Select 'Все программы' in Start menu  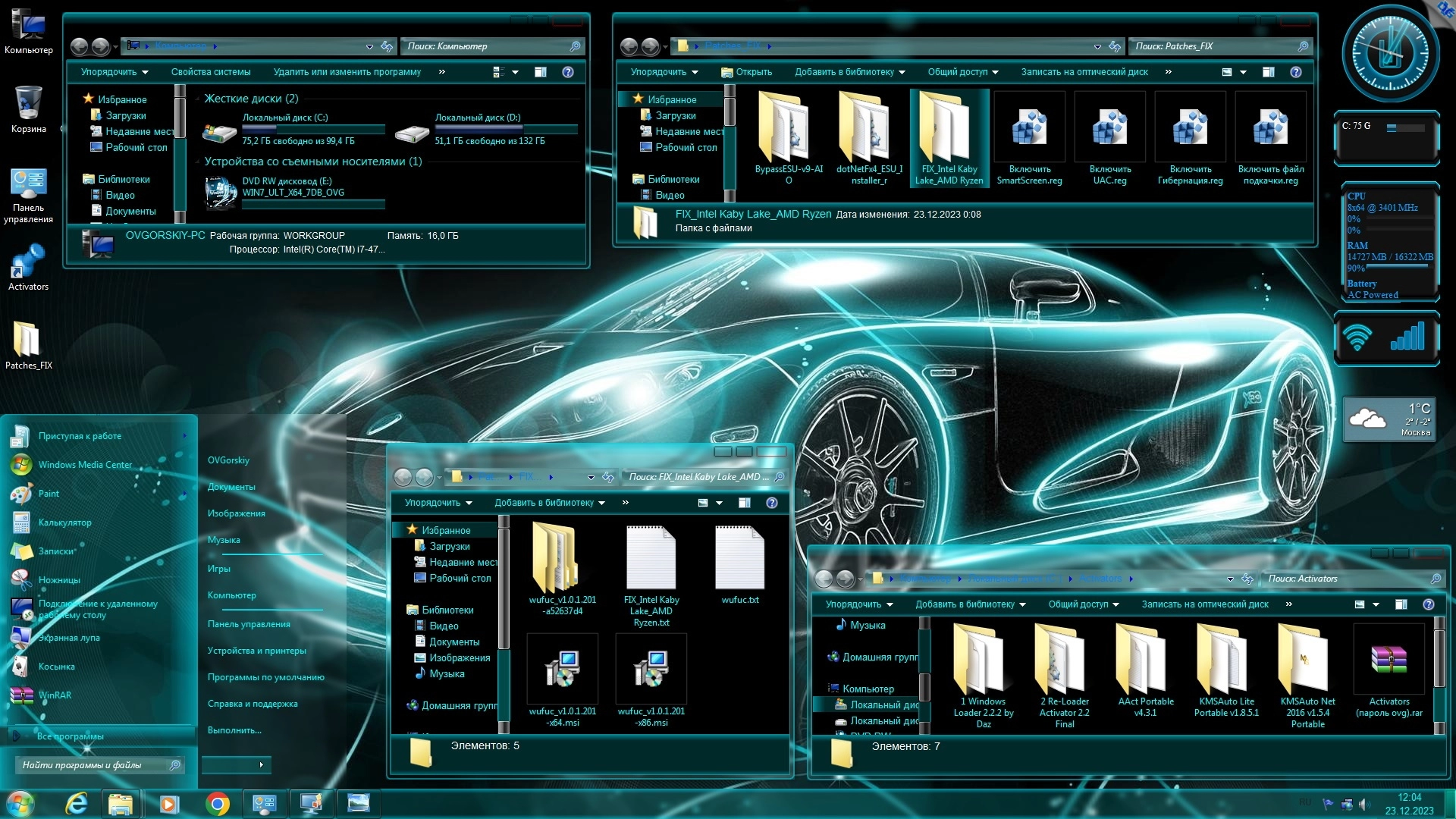(x=70, y=736)
